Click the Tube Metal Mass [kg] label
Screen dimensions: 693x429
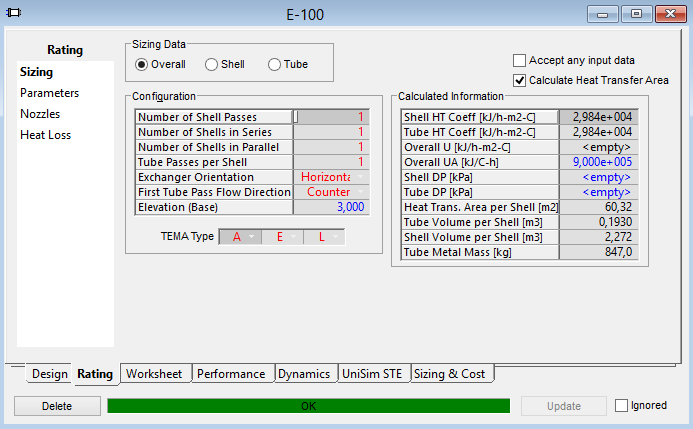(457, 252)
